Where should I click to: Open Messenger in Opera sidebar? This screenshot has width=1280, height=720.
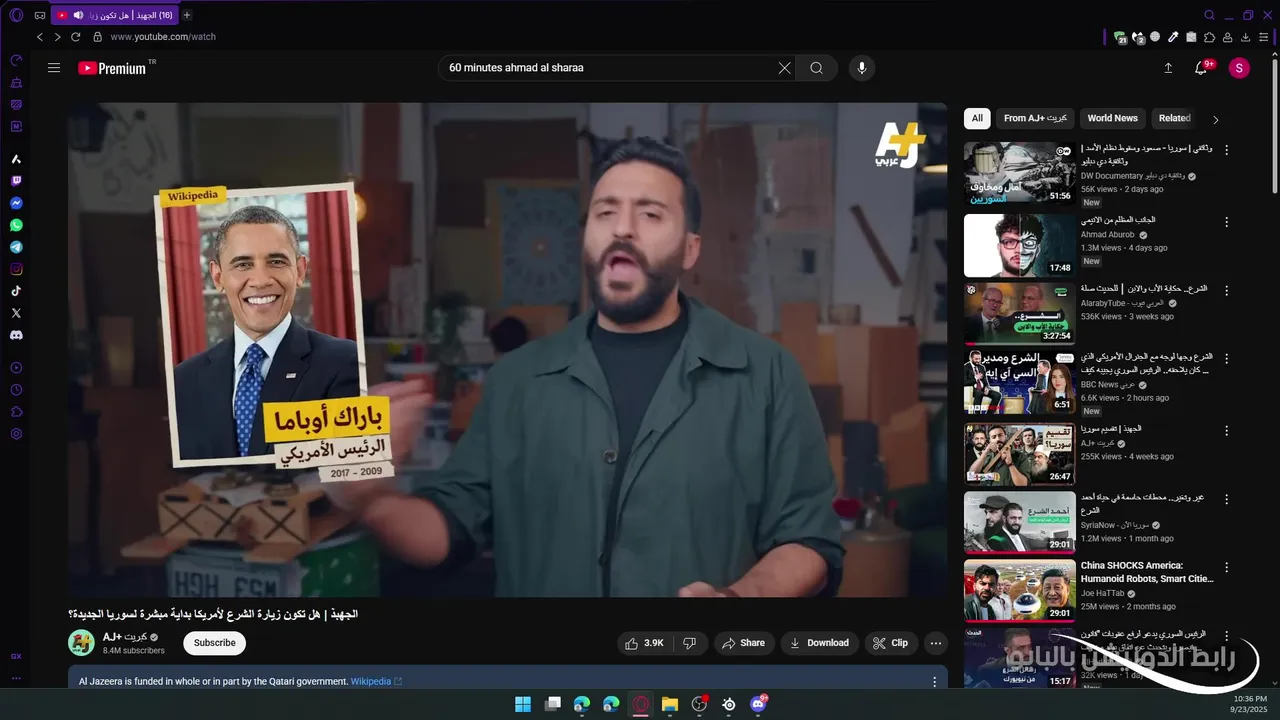point(16,203)
